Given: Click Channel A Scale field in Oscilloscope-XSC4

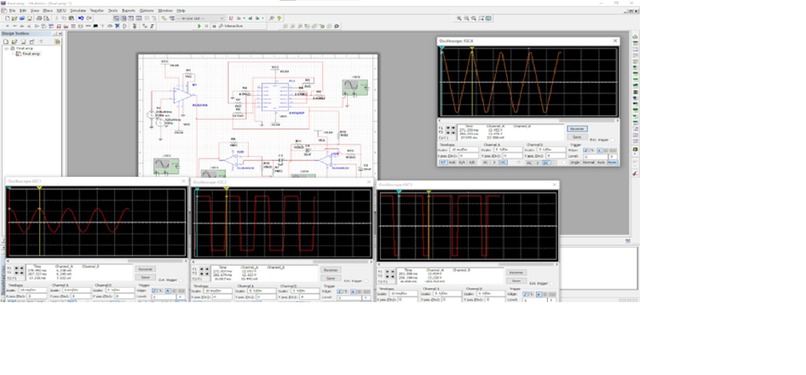Looking at the screenshot, I should (508, 149).
